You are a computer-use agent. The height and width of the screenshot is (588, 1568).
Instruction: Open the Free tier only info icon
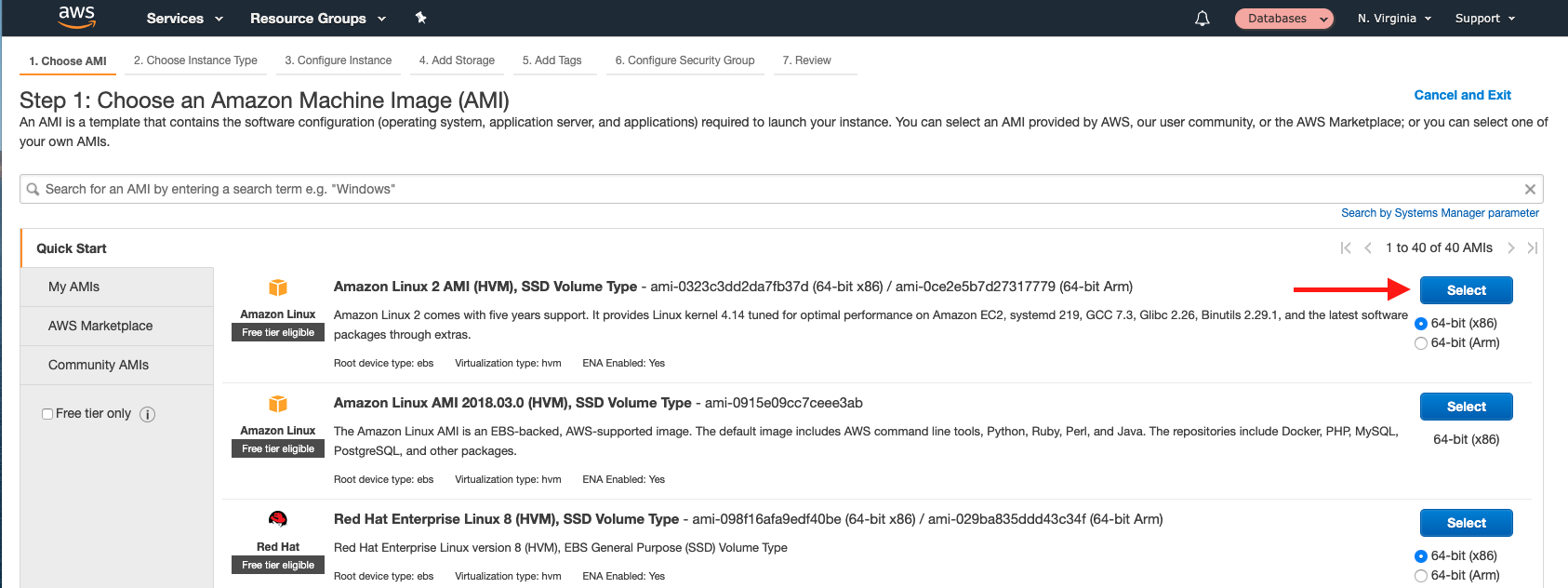coord(147,414)
